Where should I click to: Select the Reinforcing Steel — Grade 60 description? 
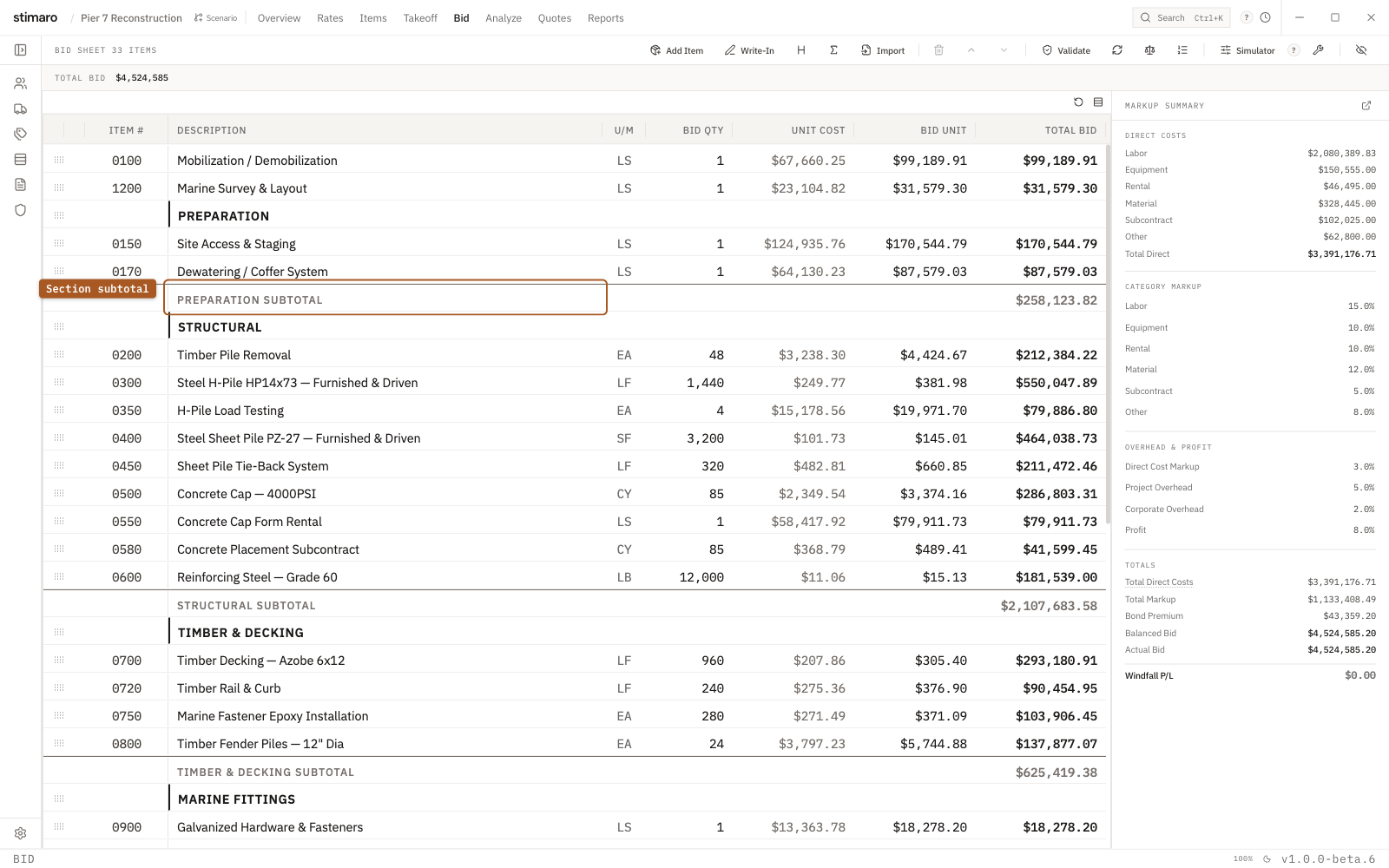pos(257,577)
